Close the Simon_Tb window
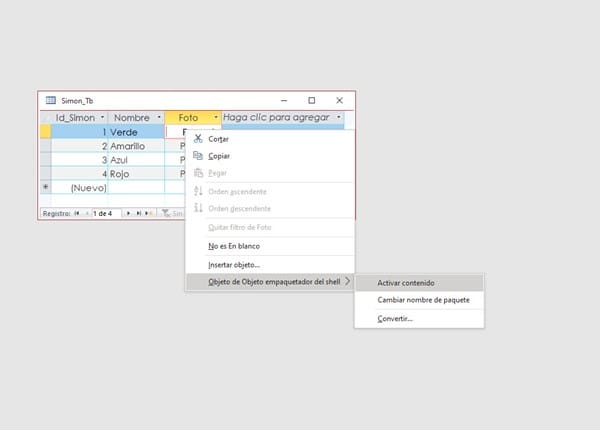Screen dimensions: 600x430 (339, 100)
